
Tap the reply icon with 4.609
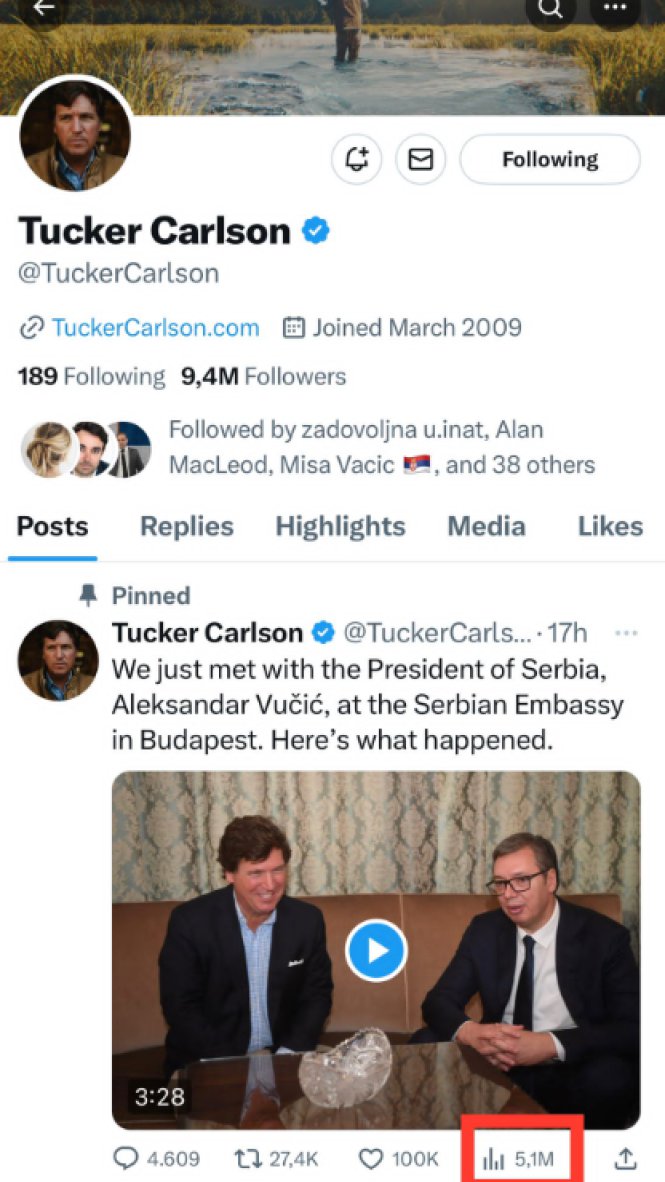[126, 1159]
